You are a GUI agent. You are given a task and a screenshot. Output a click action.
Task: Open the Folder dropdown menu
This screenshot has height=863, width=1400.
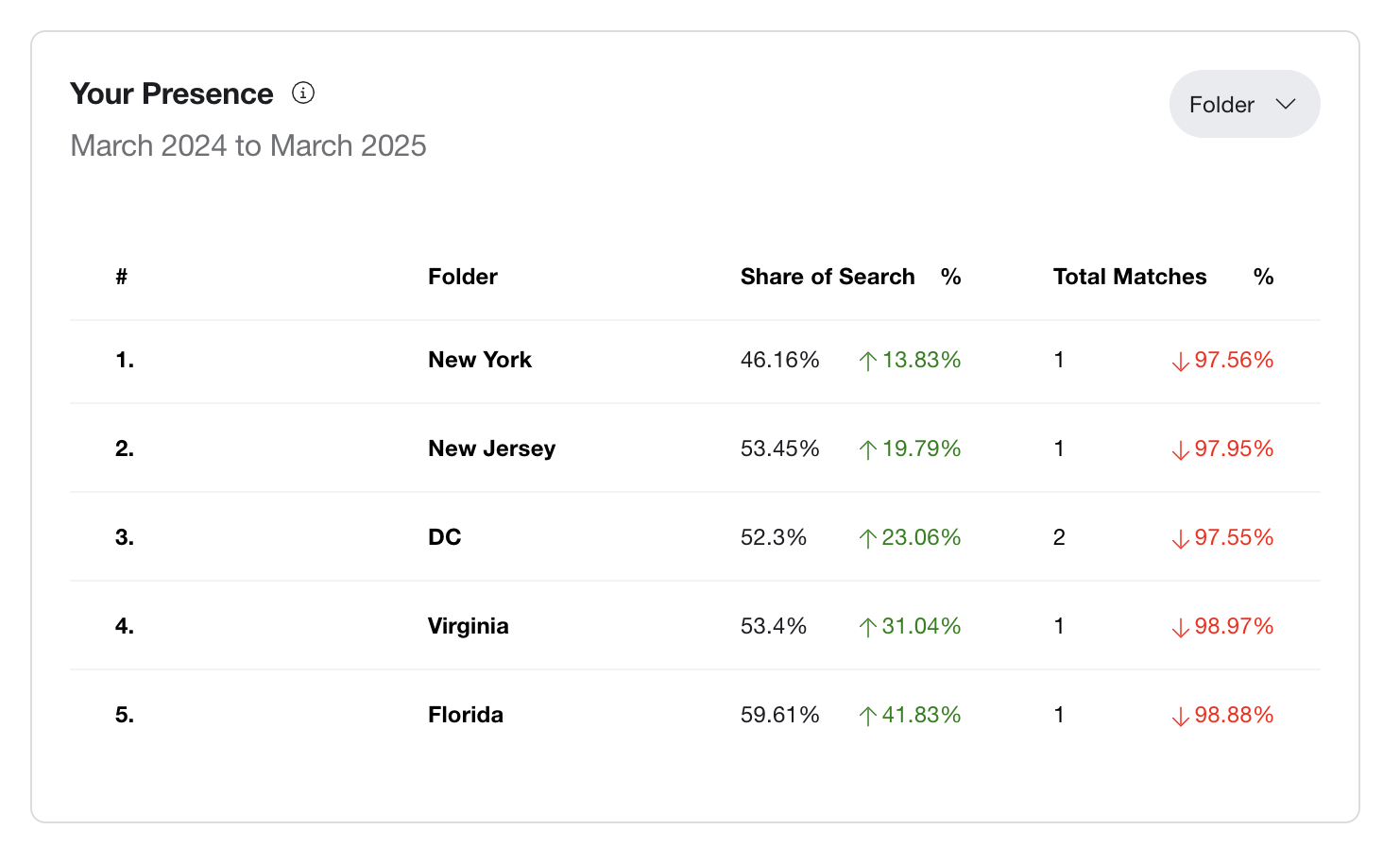tap(1244, 104)
